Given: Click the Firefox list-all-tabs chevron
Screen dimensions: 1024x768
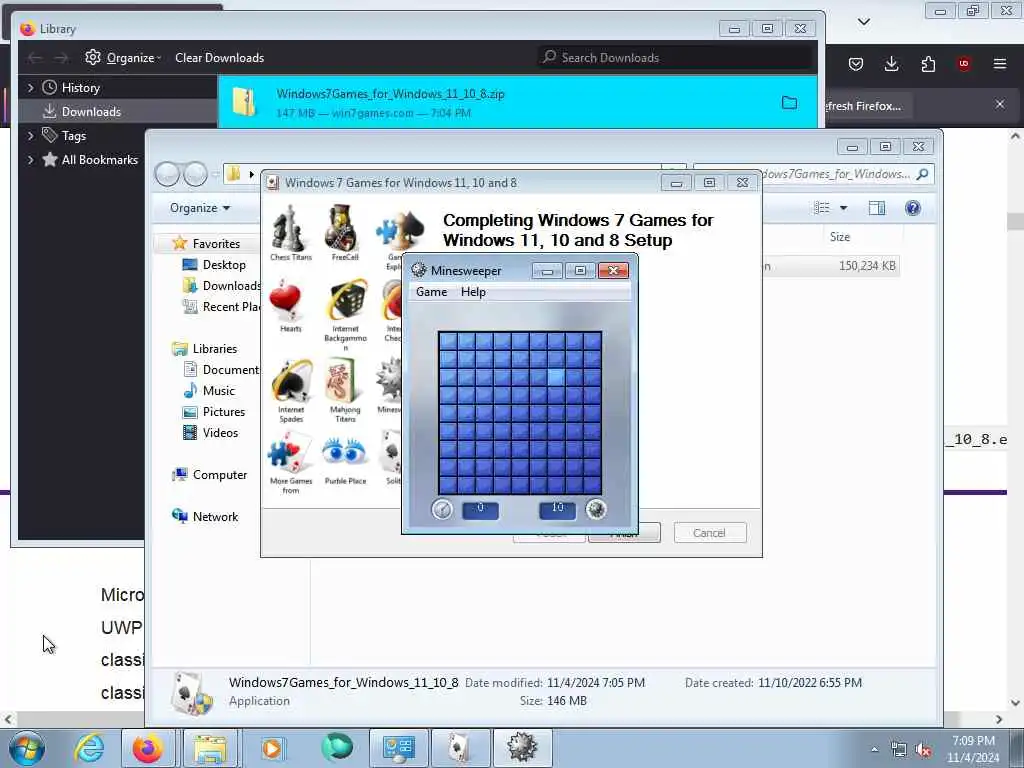Looking at the screenshot, I should point(863,22).
